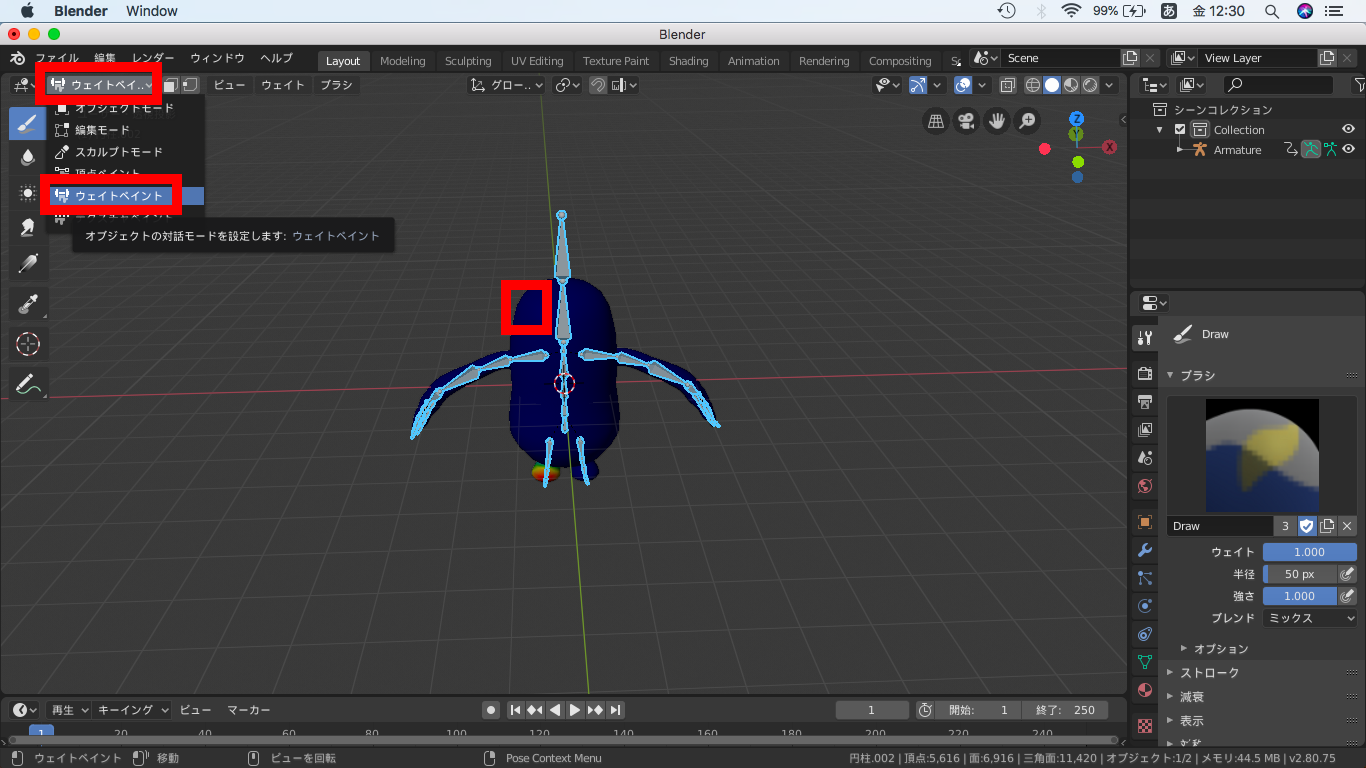This screenshot has height=768, width=1366.
Task: Toggle camera view in viewport
Action: click(966, 121)
